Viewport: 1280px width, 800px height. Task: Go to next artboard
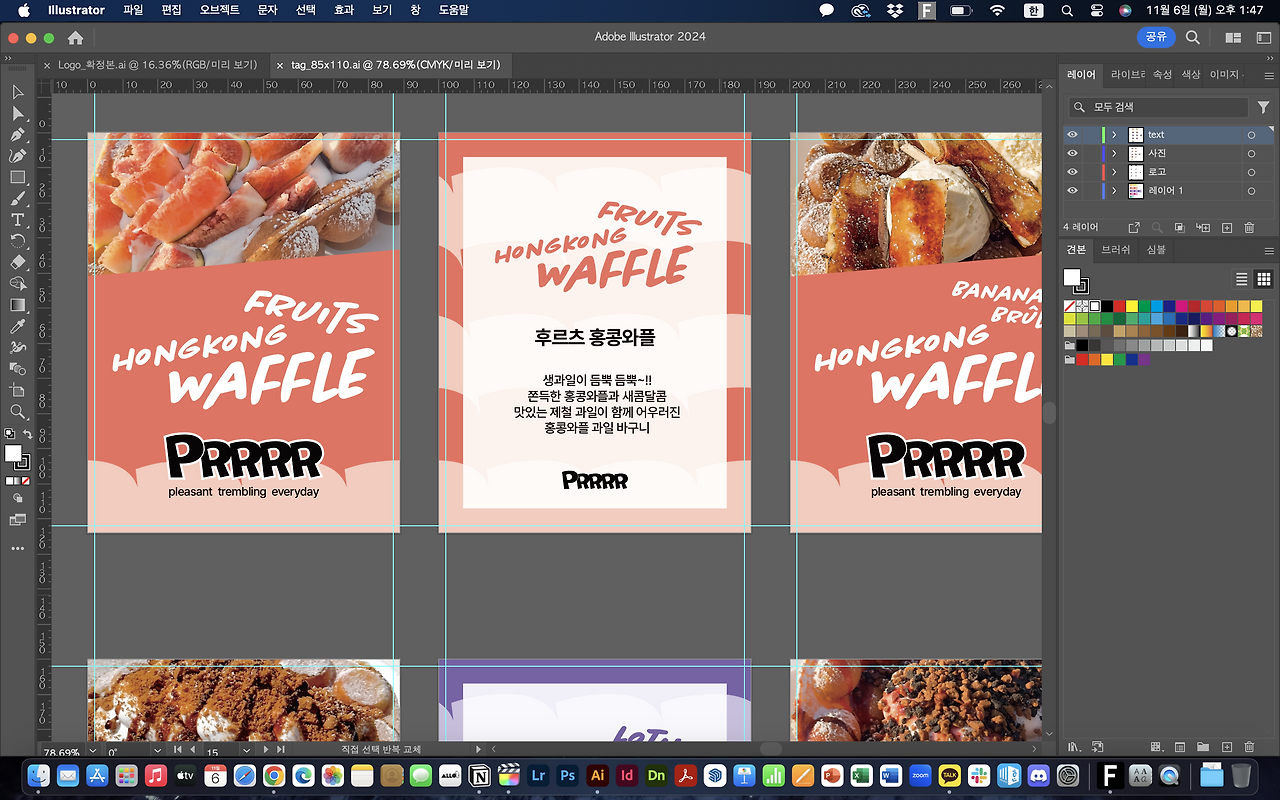pyautogui.click(x=266, y=750)
